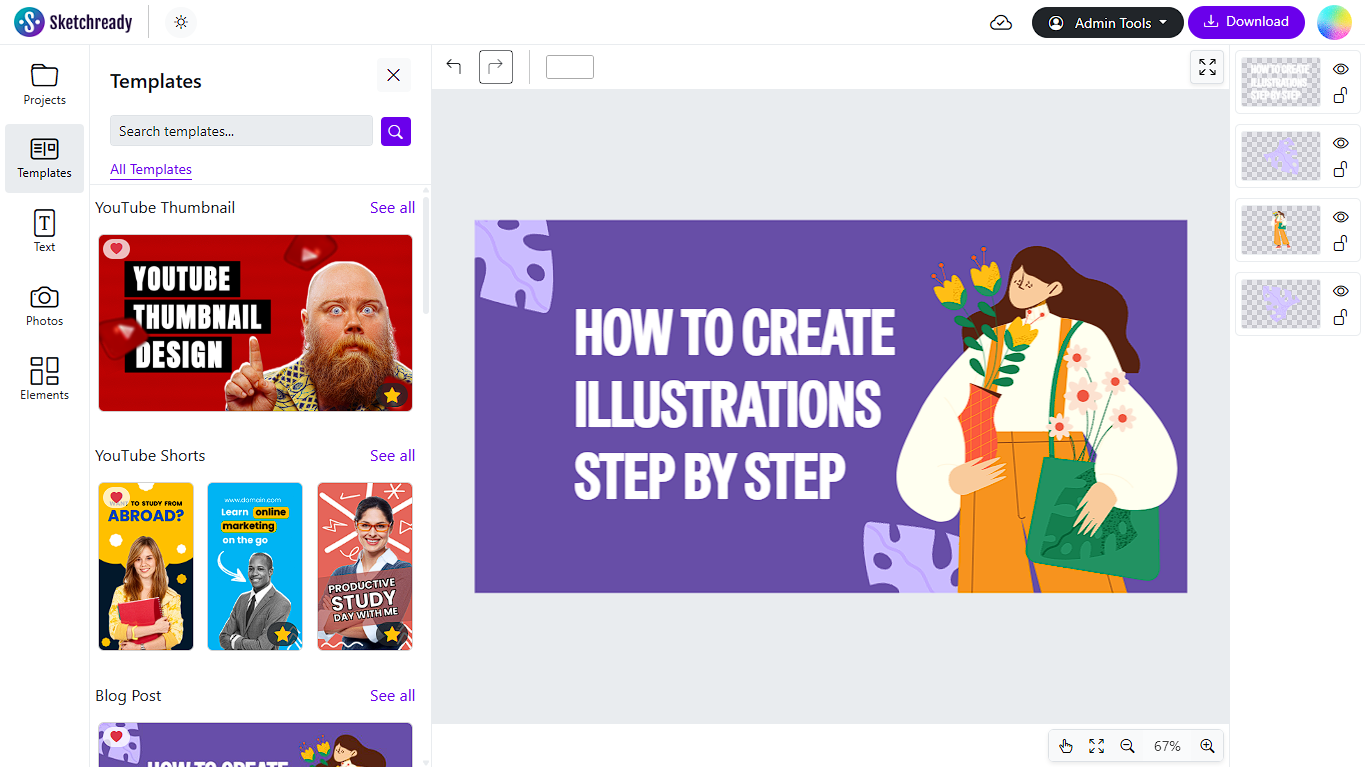The image size is (1365, 767).
Task: Open the rainbow user avatar menu
Action: [x=1334, y=22]
